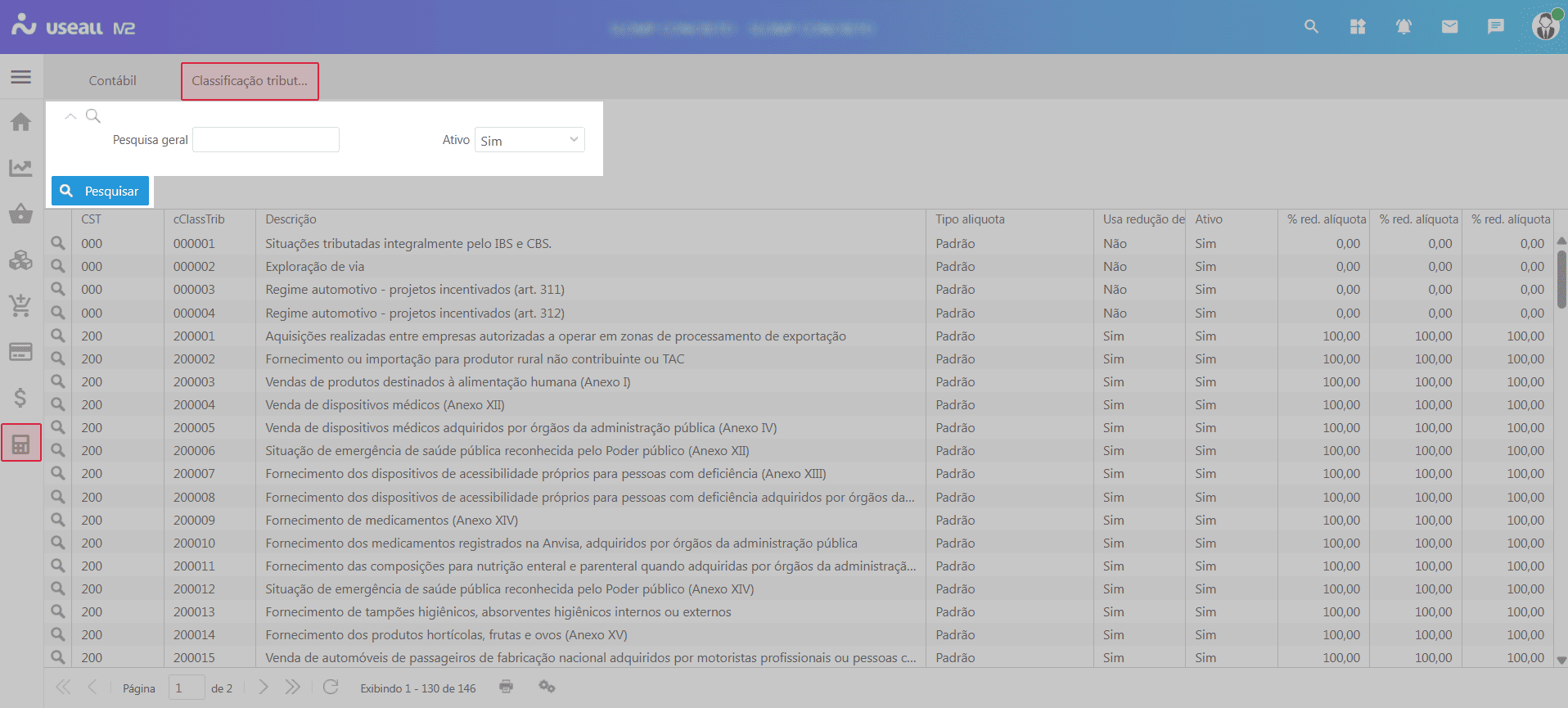Open grid settings gears icon in footer

547,687
